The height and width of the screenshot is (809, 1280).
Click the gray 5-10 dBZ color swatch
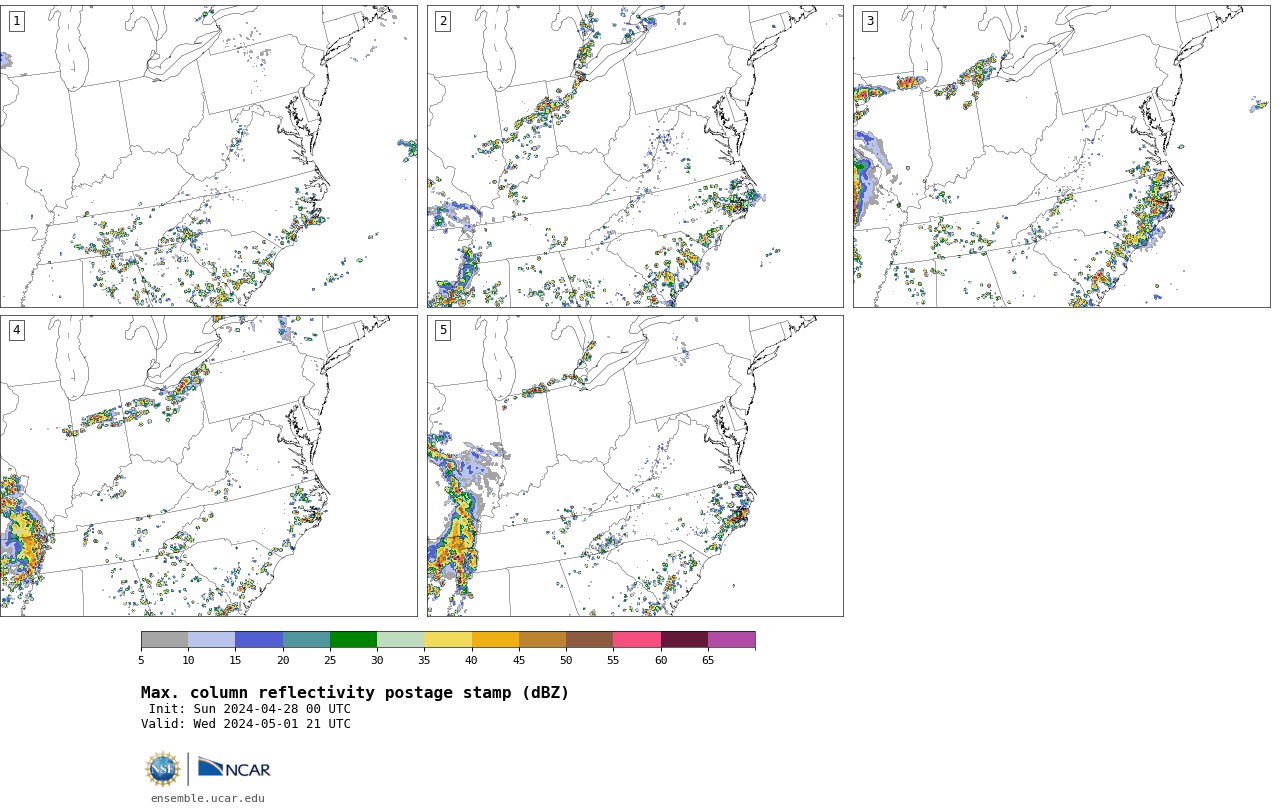(x=164, y=640)
